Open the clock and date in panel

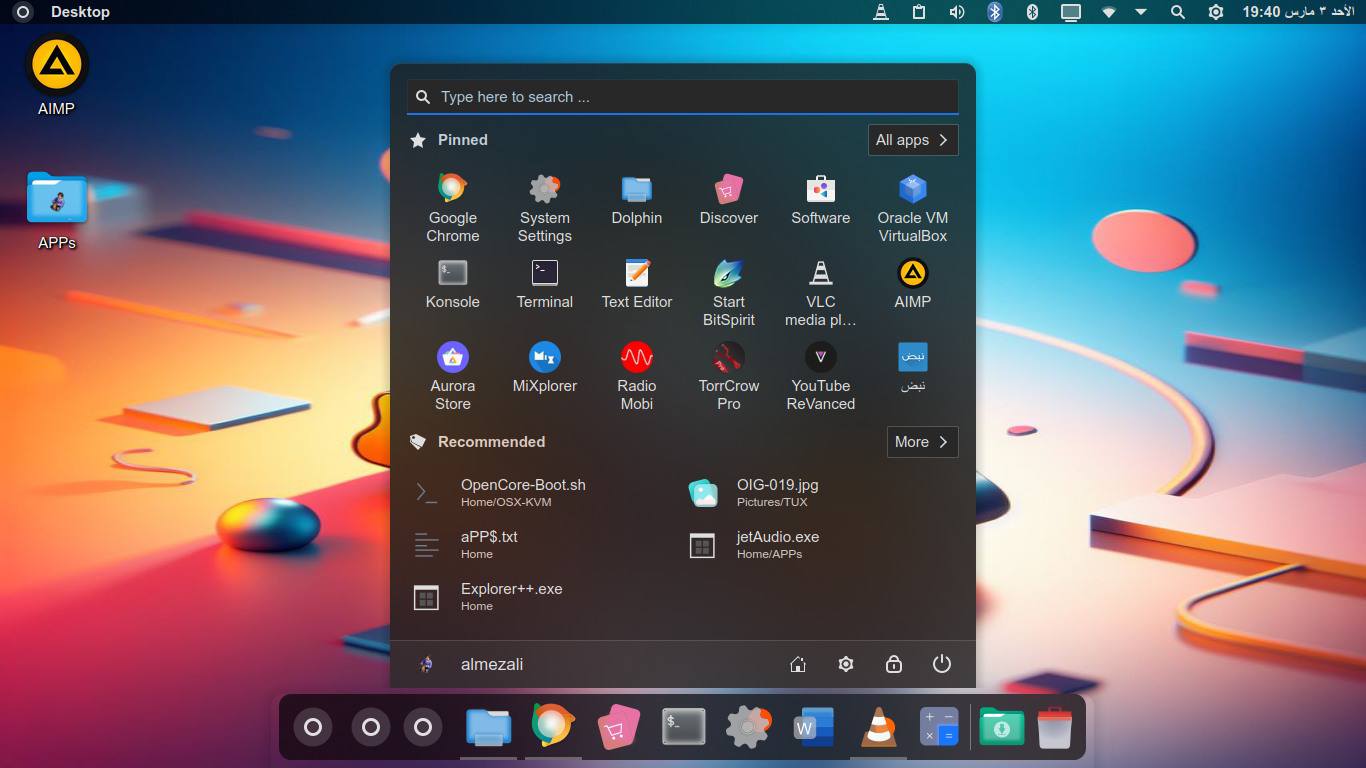click(1299, 12)
